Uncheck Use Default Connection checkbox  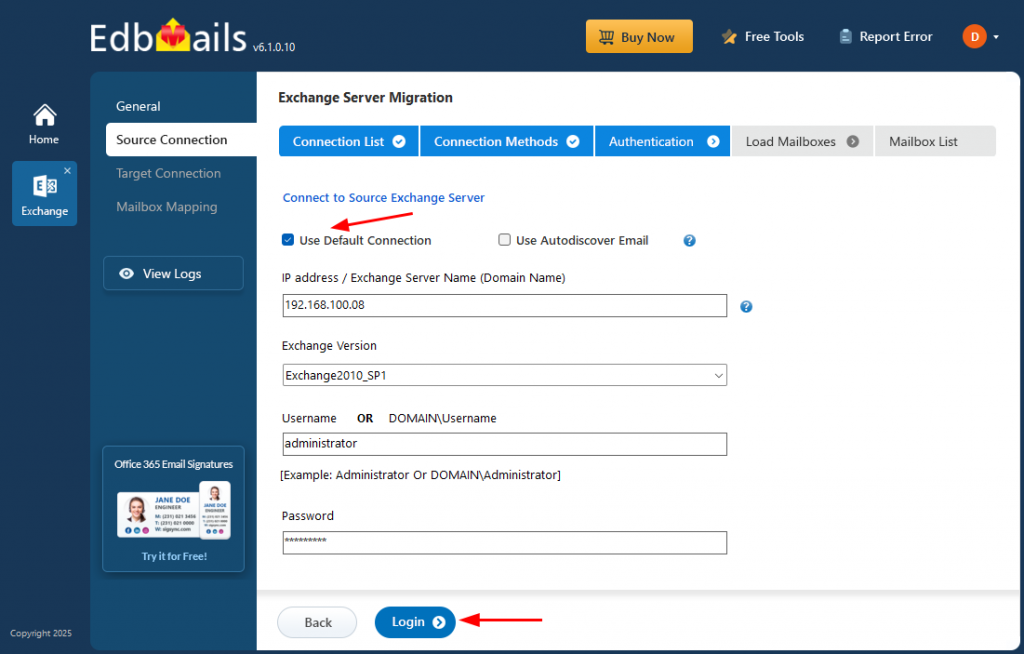point(288,240)
